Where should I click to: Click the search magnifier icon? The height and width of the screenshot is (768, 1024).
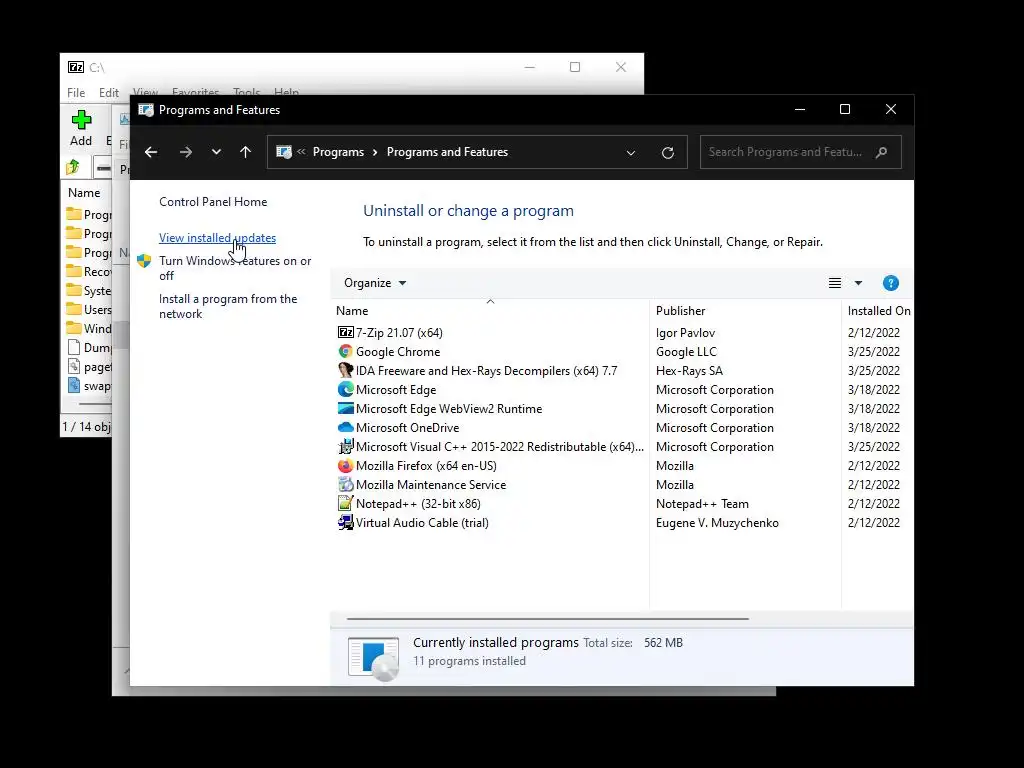[x=882, y=152]
